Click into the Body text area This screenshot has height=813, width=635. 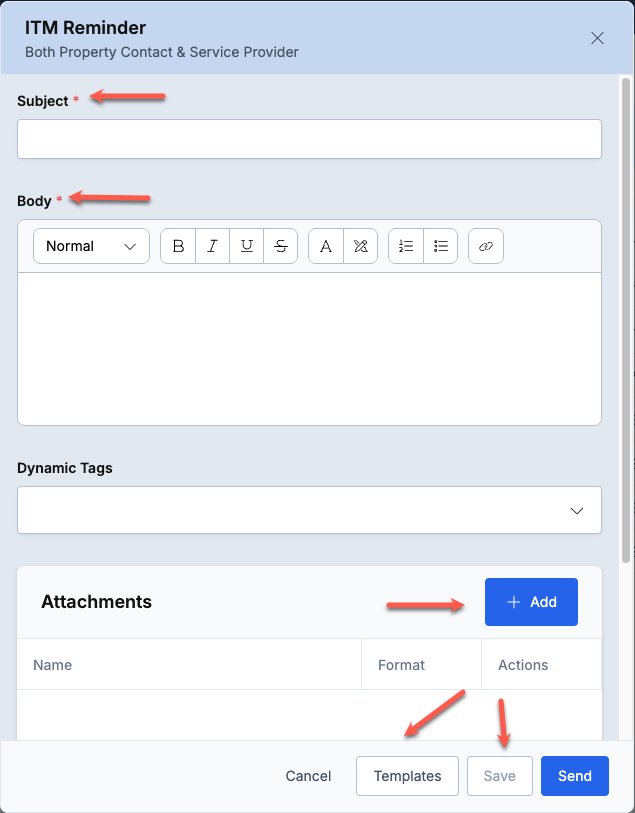click(x=309, y=348)
